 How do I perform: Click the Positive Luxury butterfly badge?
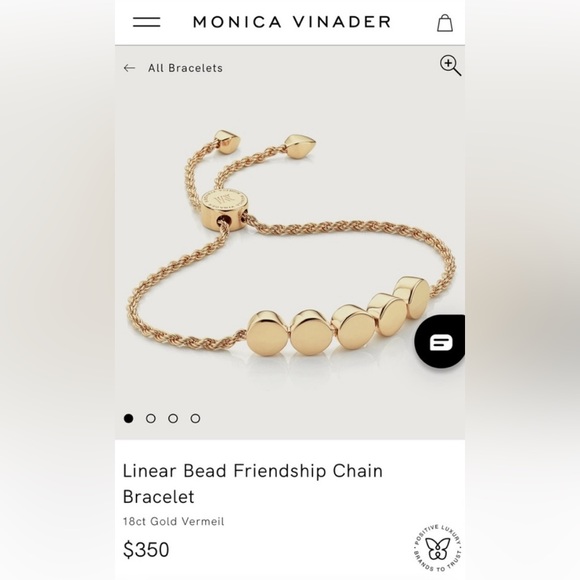(x=438, y=547)
